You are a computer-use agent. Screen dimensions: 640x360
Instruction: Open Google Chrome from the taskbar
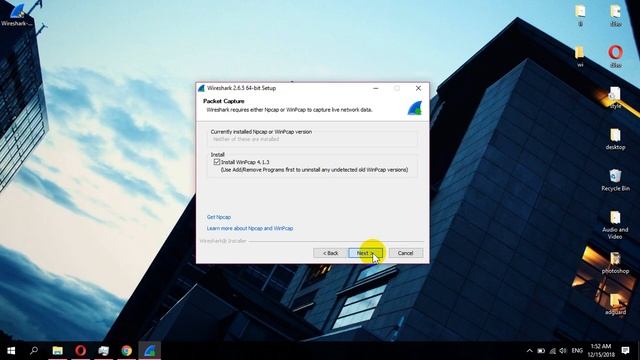click(127, 351)
